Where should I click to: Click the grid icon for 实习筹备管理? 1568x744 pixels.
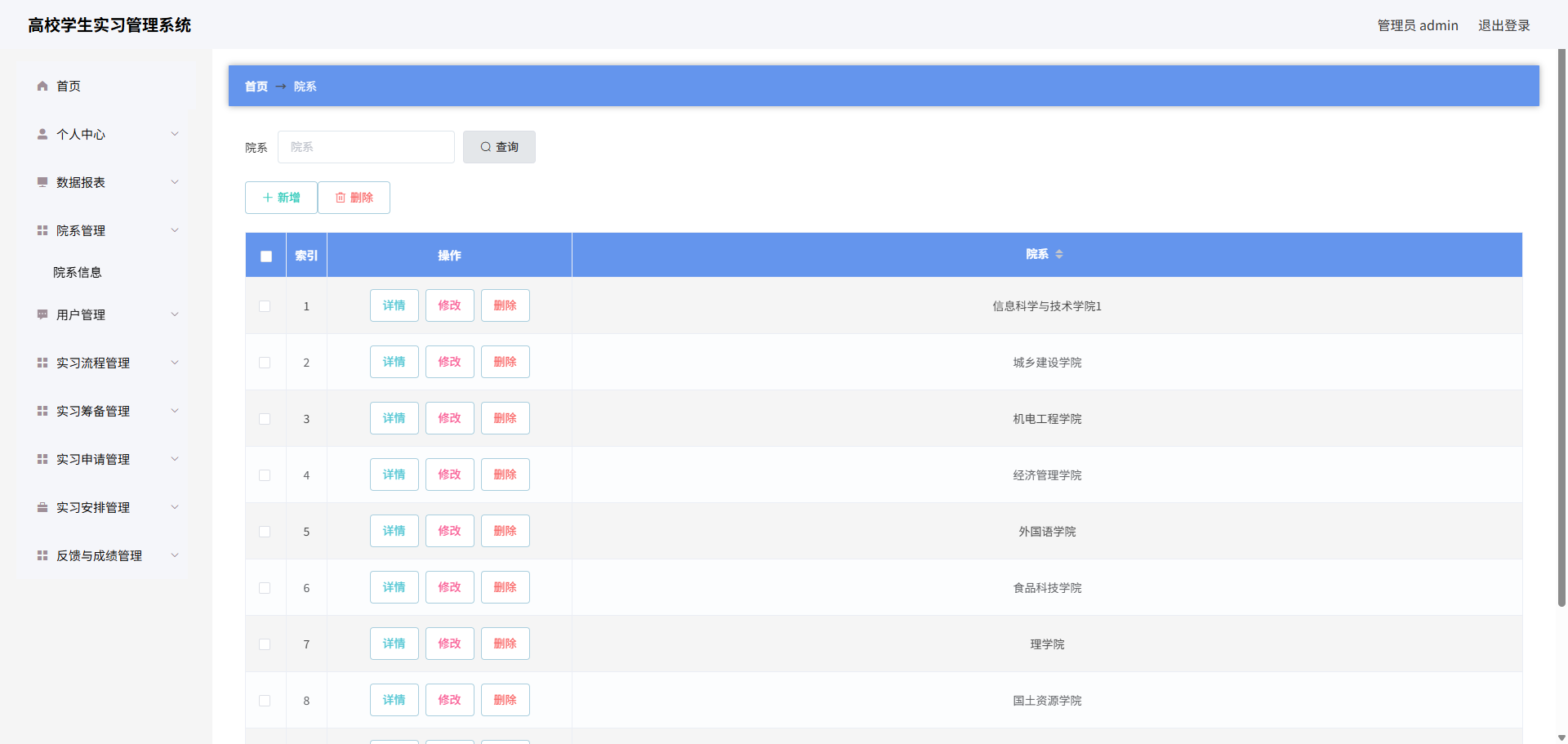[x=42, y=411]
